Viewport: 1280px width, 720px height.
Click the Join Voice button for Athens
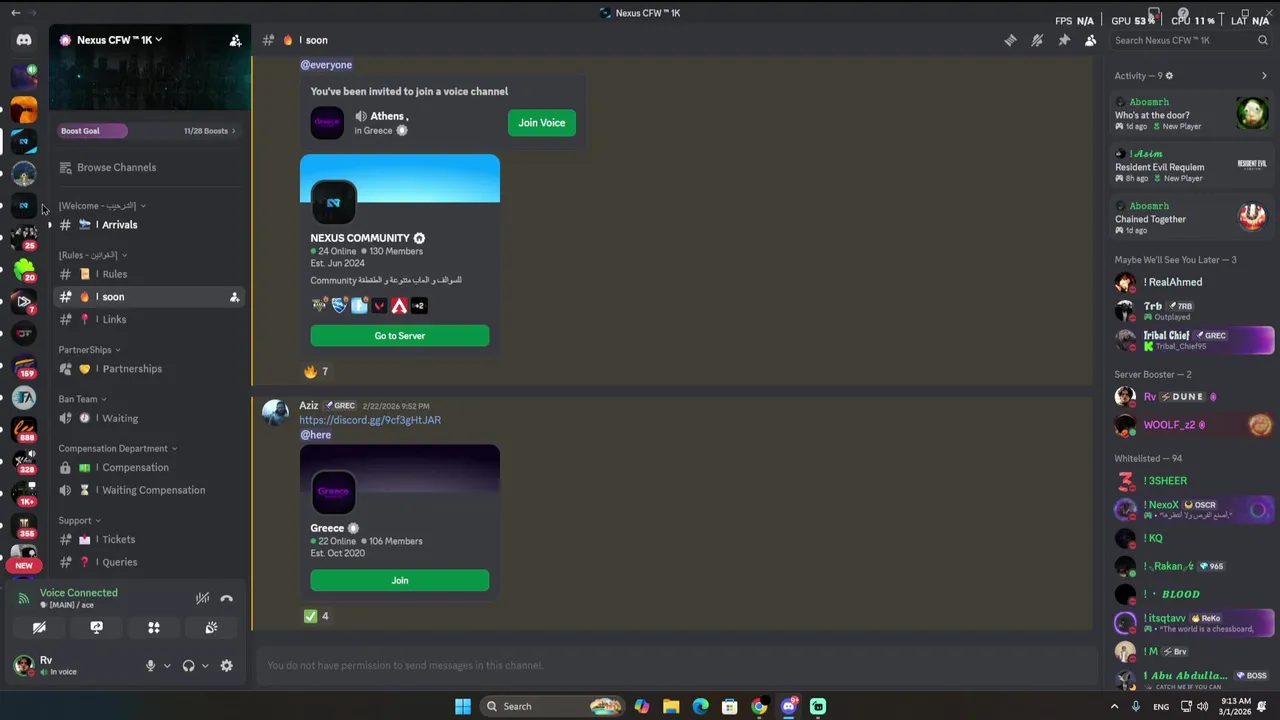(x=541, y=123)
